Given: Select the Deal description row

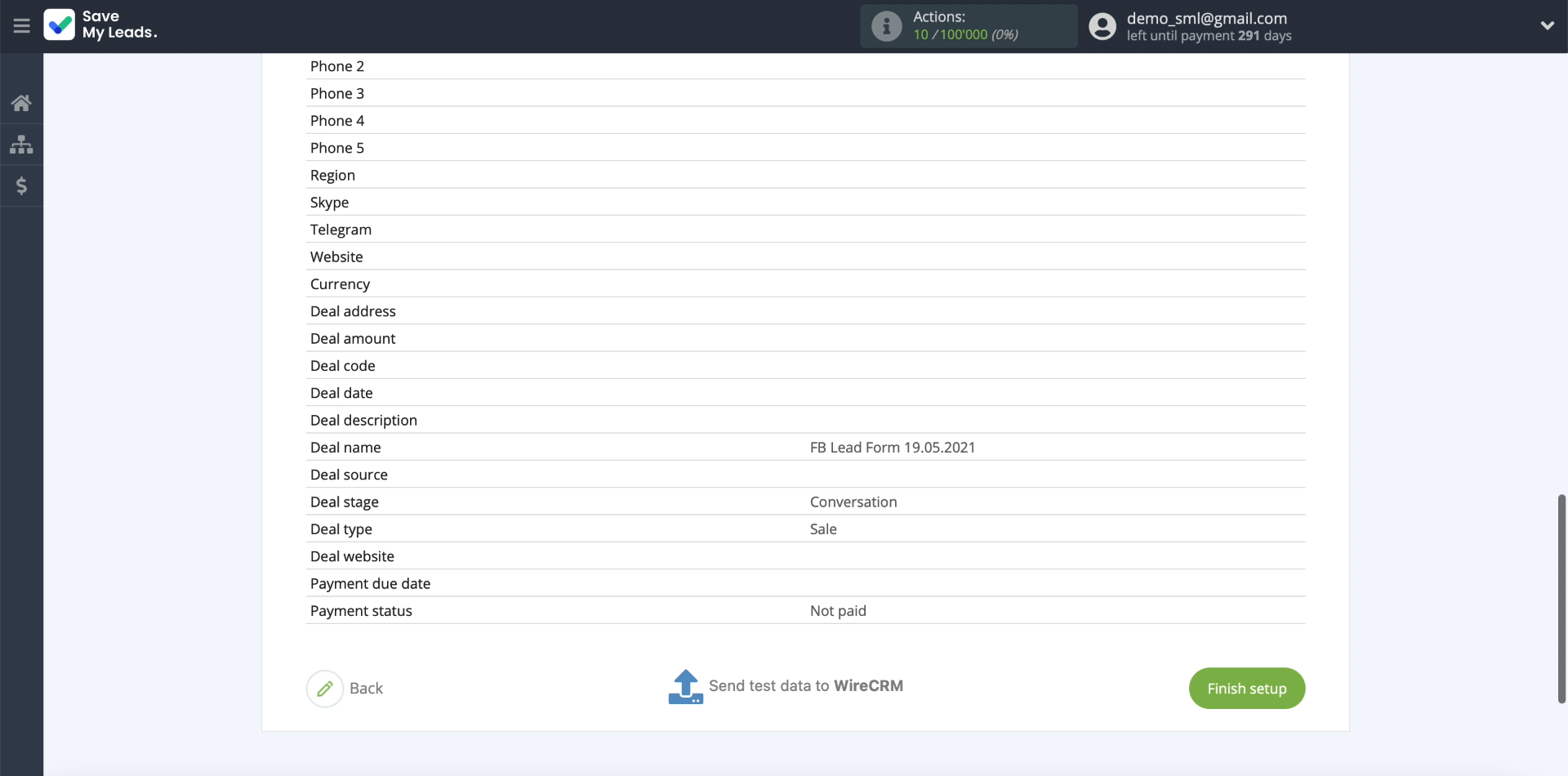Looking at the screenshot, I should [805, 420].
